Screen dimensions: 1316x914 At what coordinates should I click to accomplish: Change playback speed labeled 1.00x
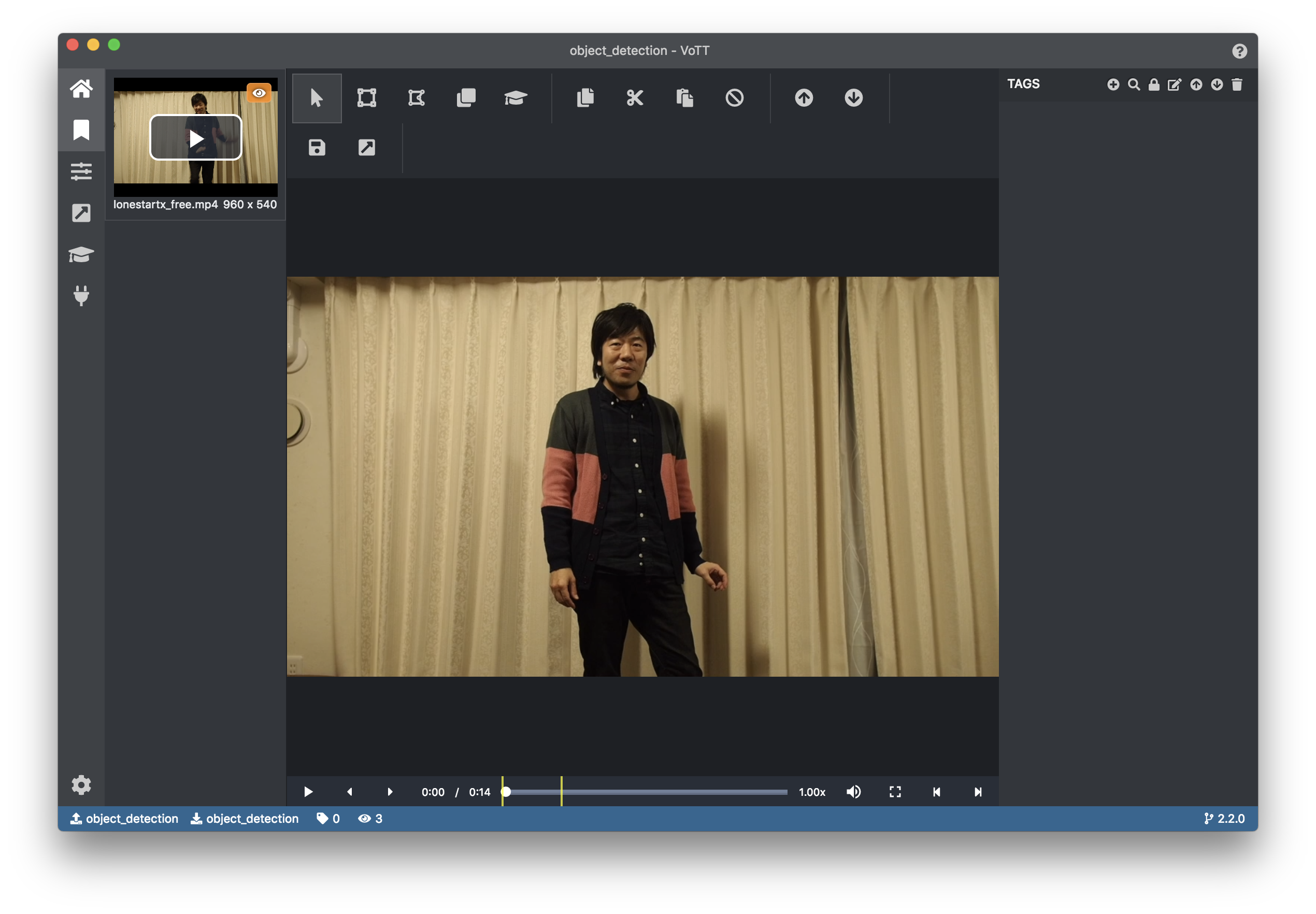pos(811,791)
